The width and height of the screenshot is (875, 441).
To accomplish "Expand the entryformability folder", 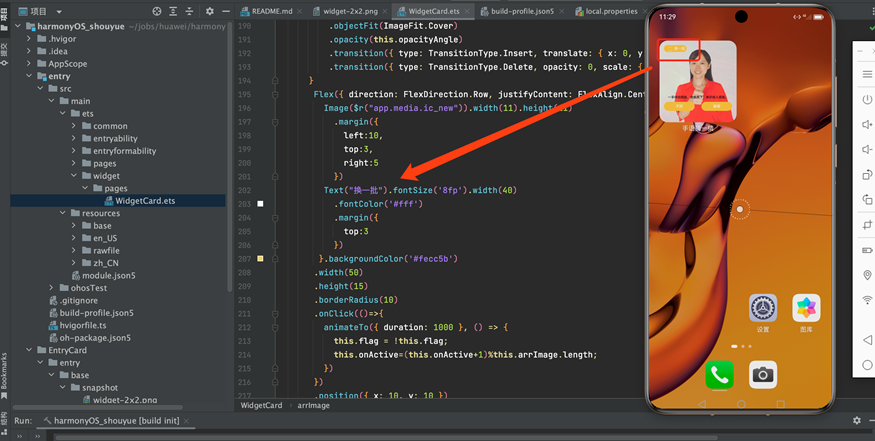I will click(74, 151).
